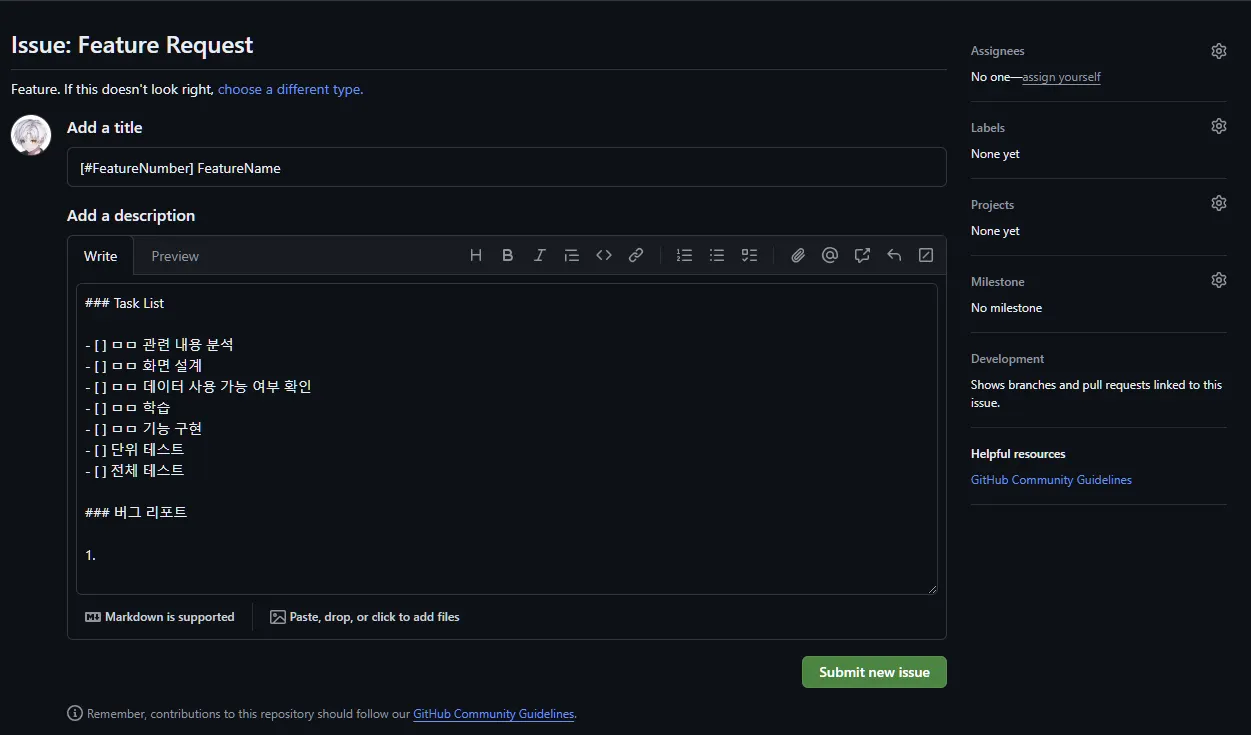The image size is (1251, 735).
Task: Click the Labels heading in sidebar
Action: pos(988,128)
